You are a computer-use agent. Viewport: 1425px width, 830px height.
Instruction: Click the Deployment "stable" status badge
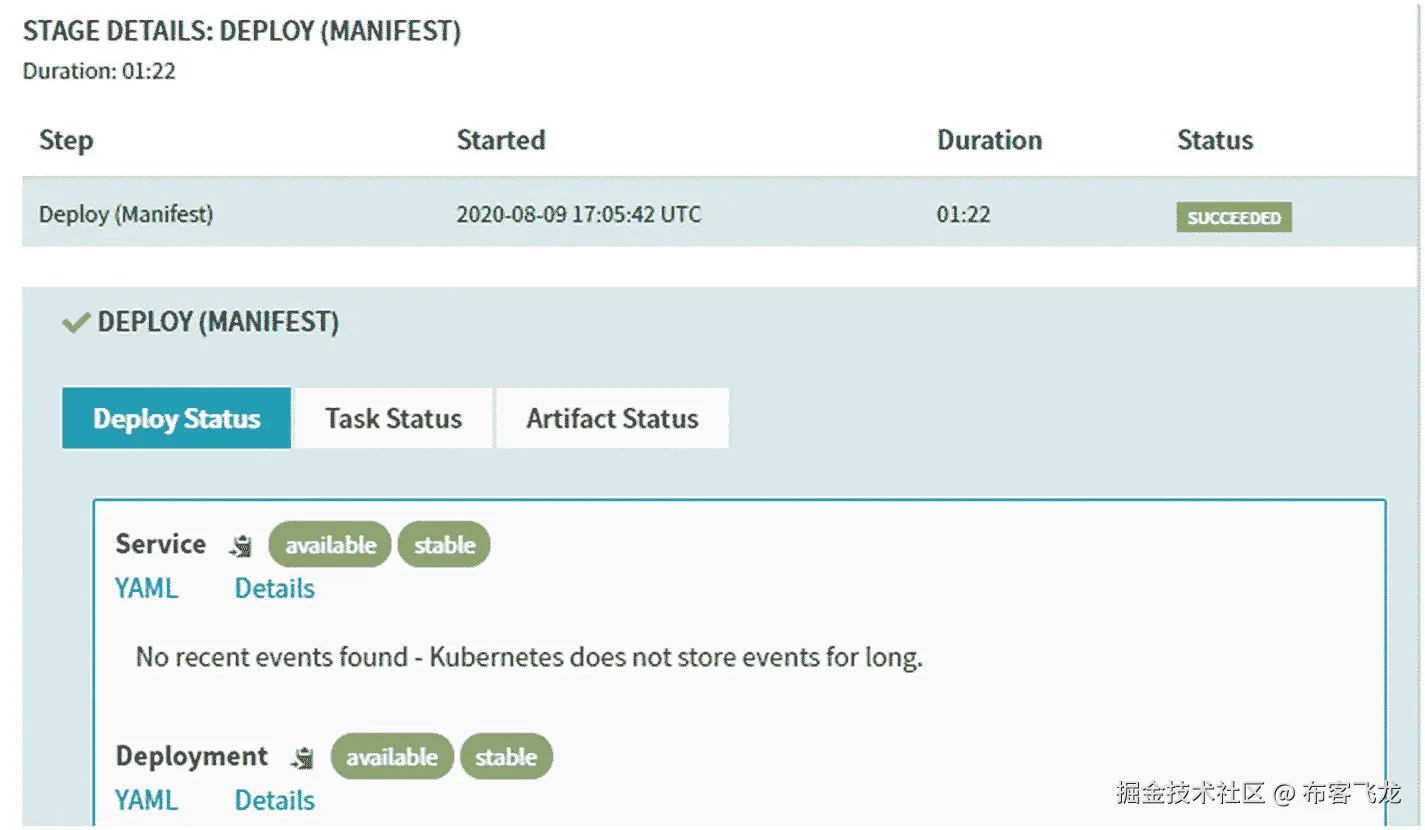tap(506, 757)
